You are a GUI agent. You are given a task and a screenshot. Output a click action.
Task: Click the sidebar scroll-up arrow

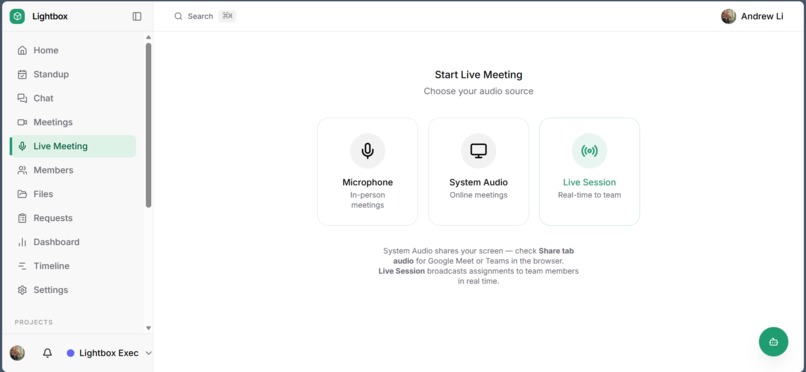click(149, 37)
